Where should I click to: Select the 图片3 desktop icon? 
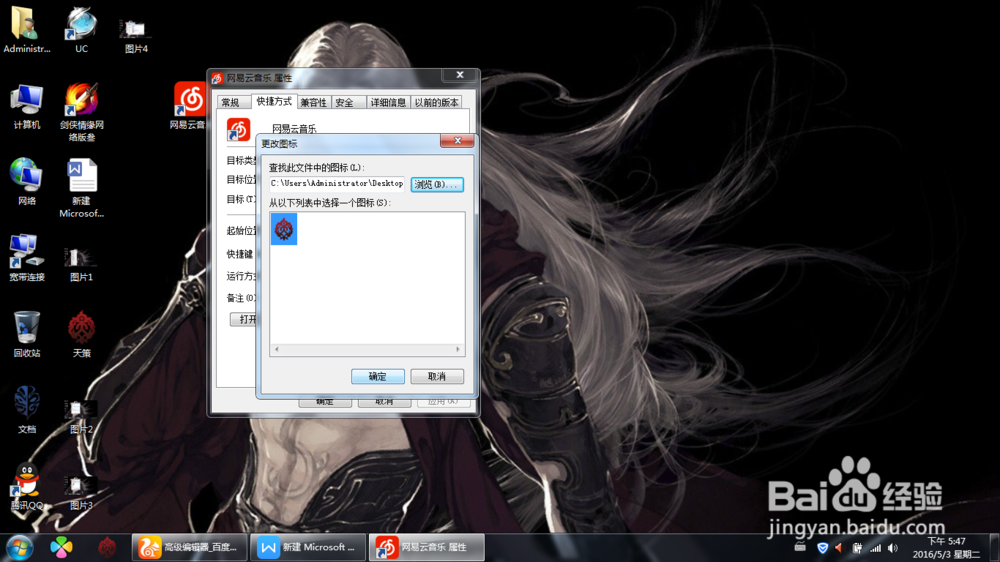tap(81, 493)
